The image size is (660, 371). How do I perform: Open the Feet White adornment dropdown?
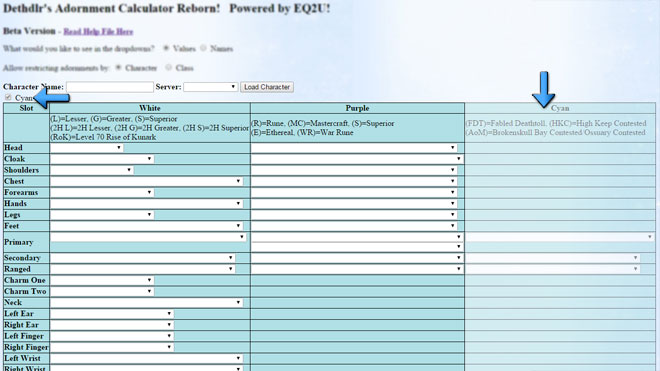tap(146, 226)
